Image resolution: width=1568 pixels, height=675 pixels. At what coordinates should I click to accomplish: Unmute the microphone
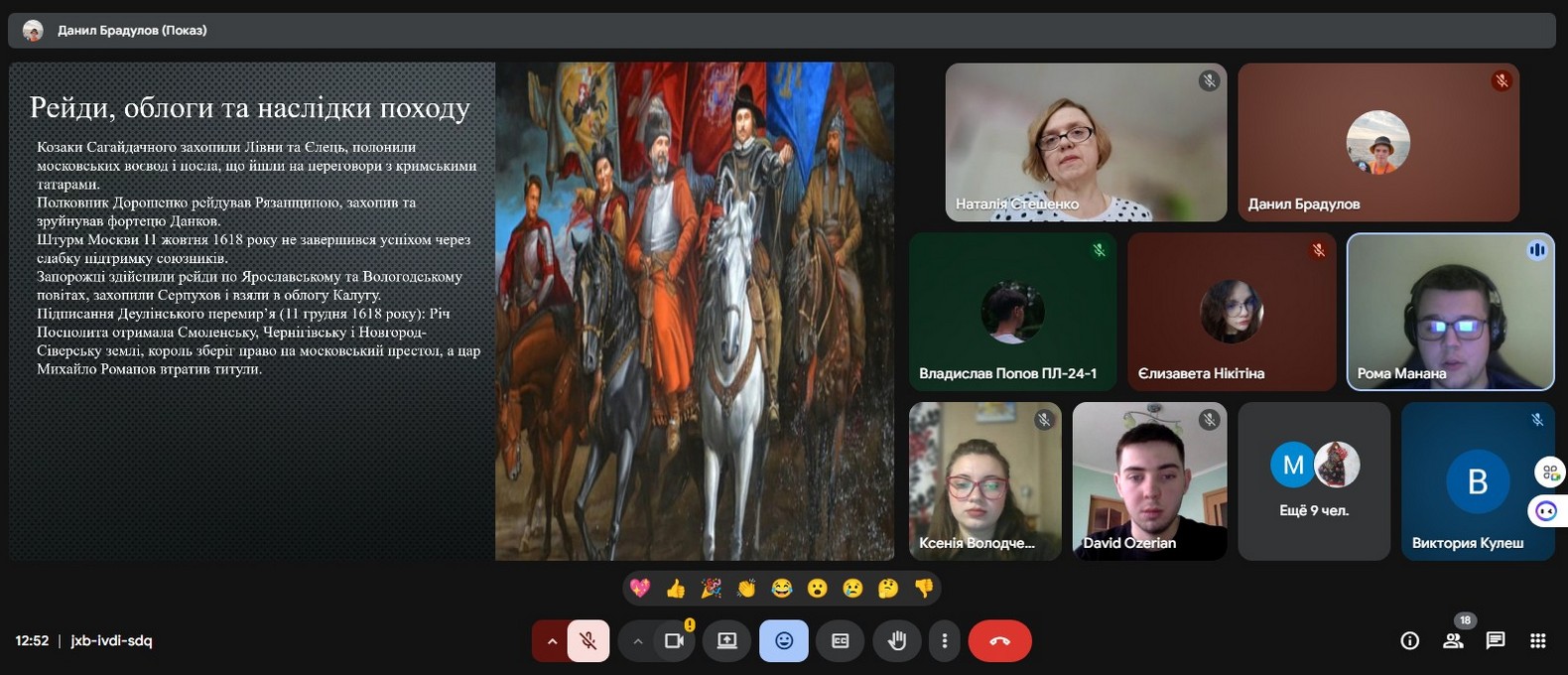click(x=588, y=641)
